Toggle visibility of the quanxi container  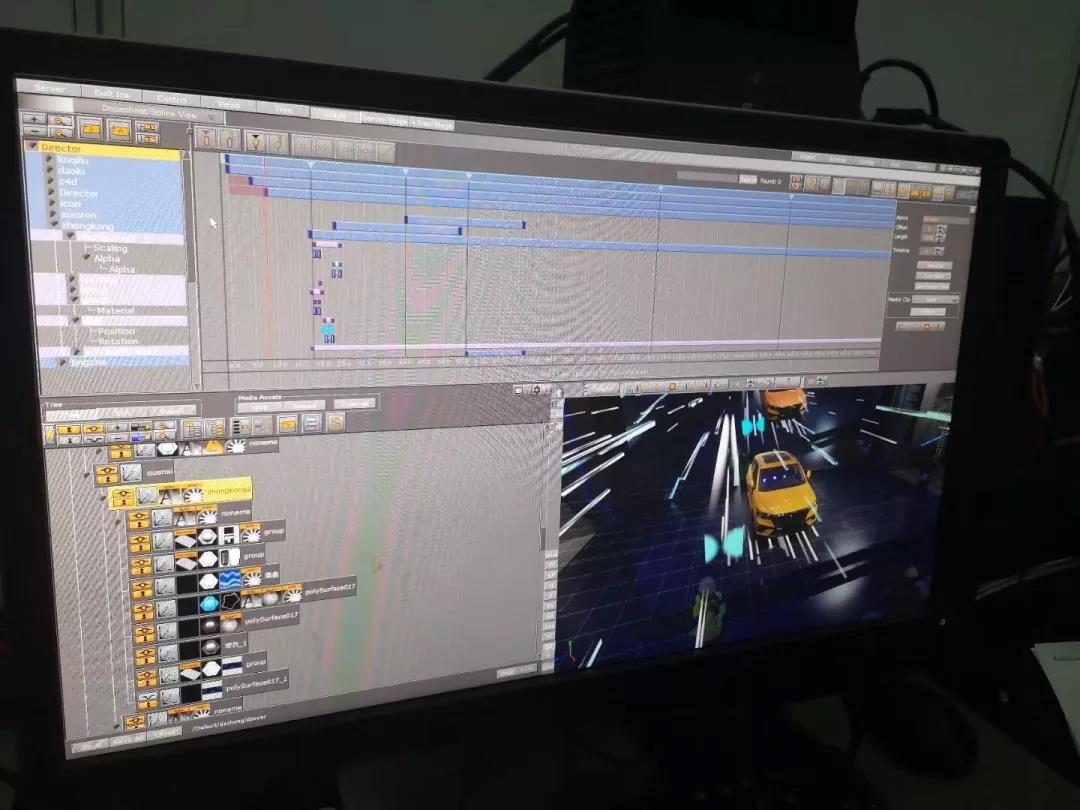108,471
